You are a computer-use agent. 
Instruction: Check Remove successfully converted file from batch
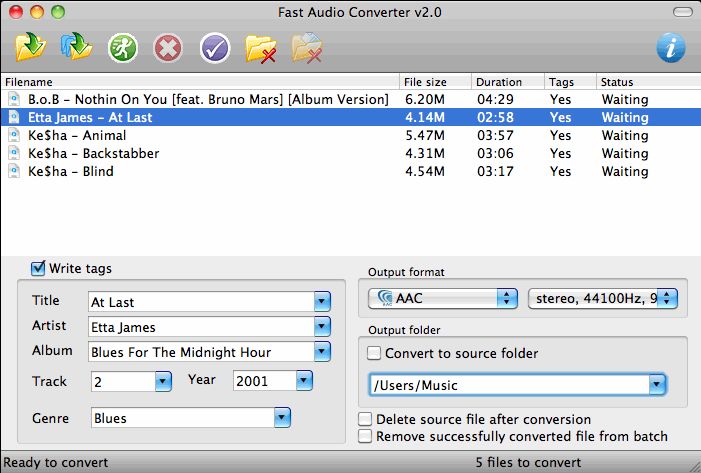pos(365,436)
